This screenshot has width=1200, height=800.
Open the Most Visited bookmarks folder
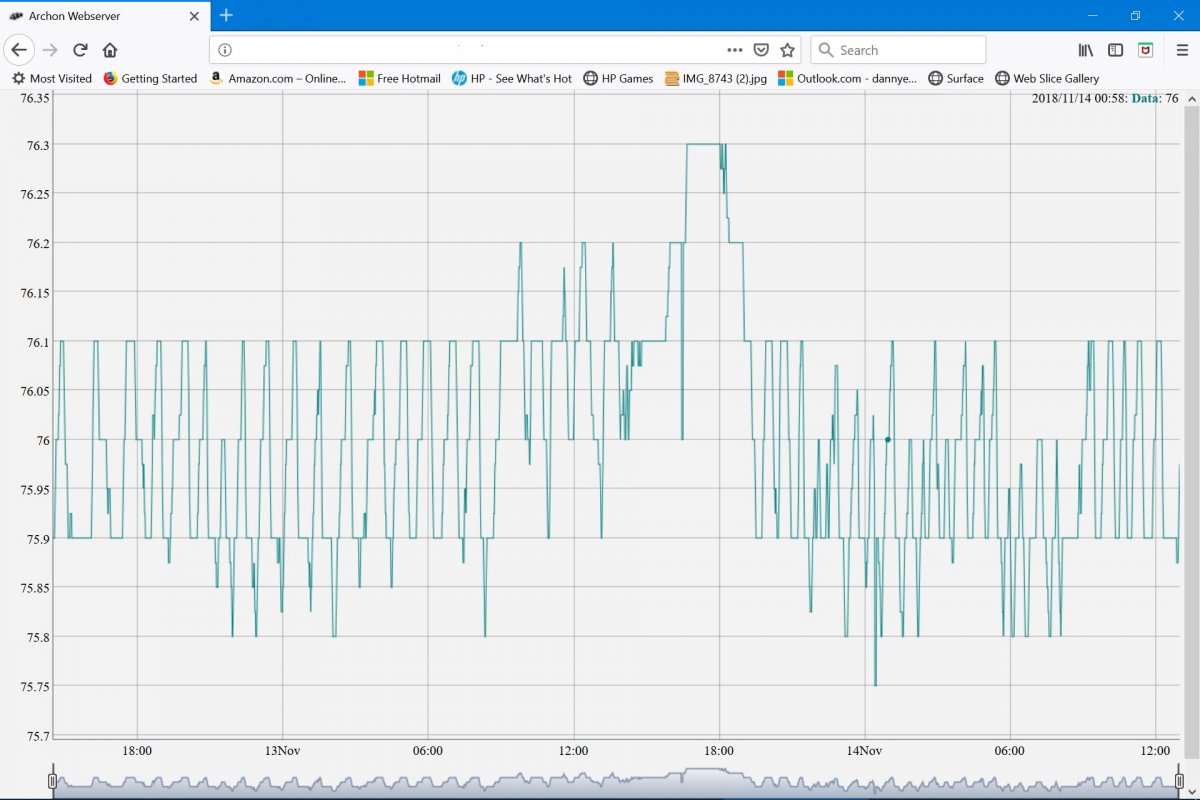point(51,78)
